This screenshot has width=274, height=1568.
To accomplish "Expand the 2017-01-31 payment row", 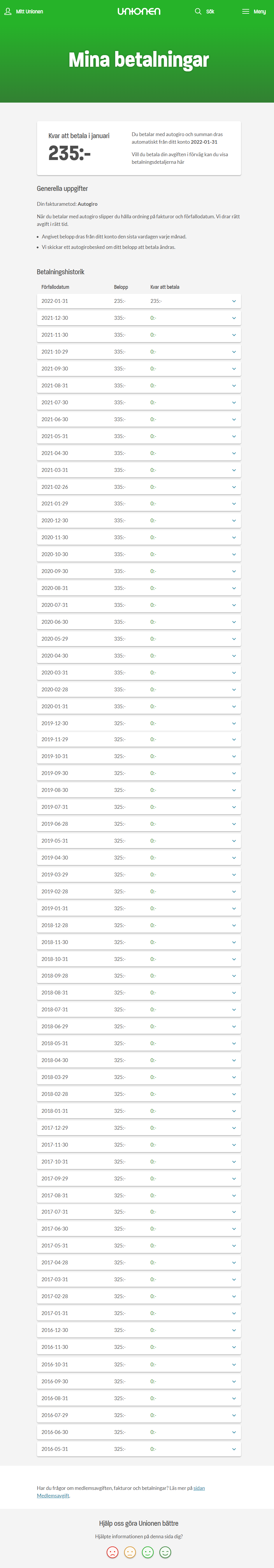I will click(139, 1313).
